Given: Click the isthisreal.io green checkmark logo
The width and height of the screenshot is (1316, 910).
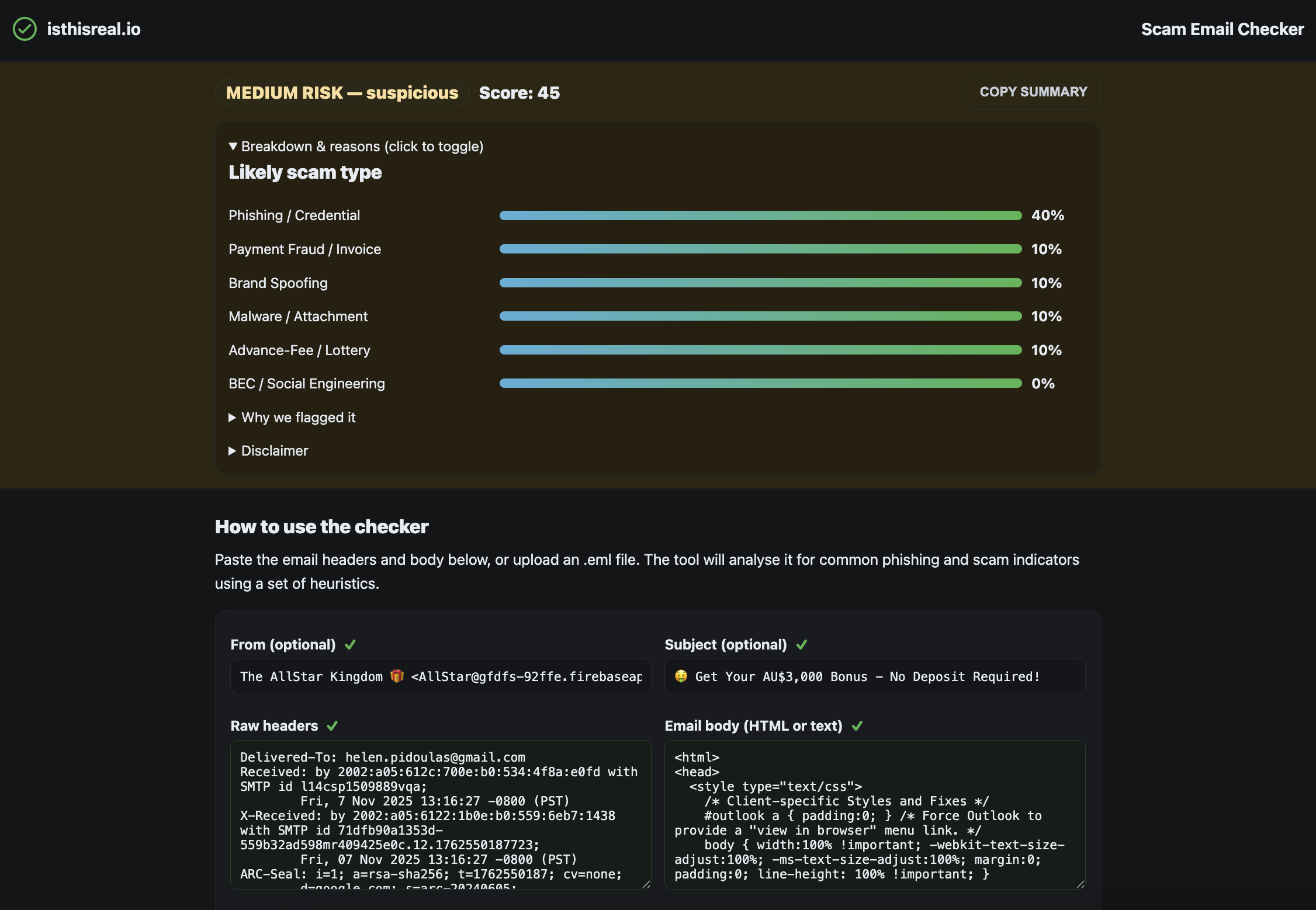Looking at the screenshot, I should [x=25, y=29].
